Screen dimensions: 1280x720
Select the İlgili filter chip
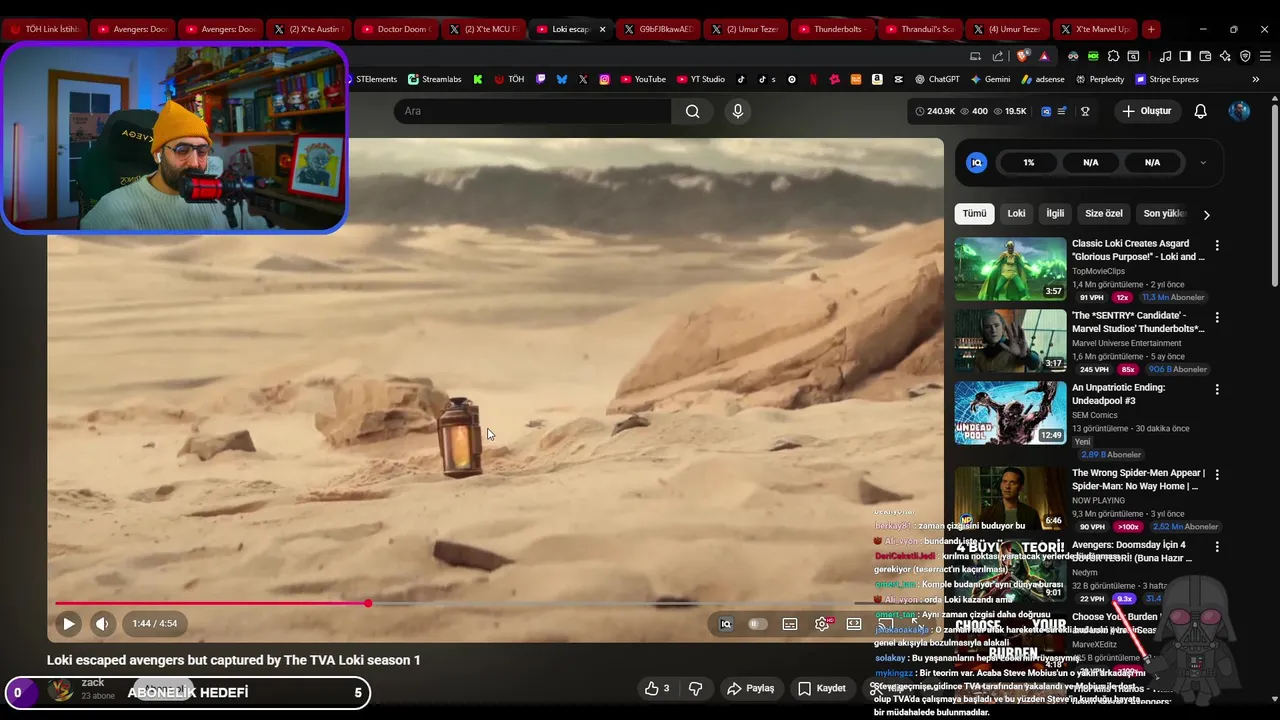[1055, 213]
